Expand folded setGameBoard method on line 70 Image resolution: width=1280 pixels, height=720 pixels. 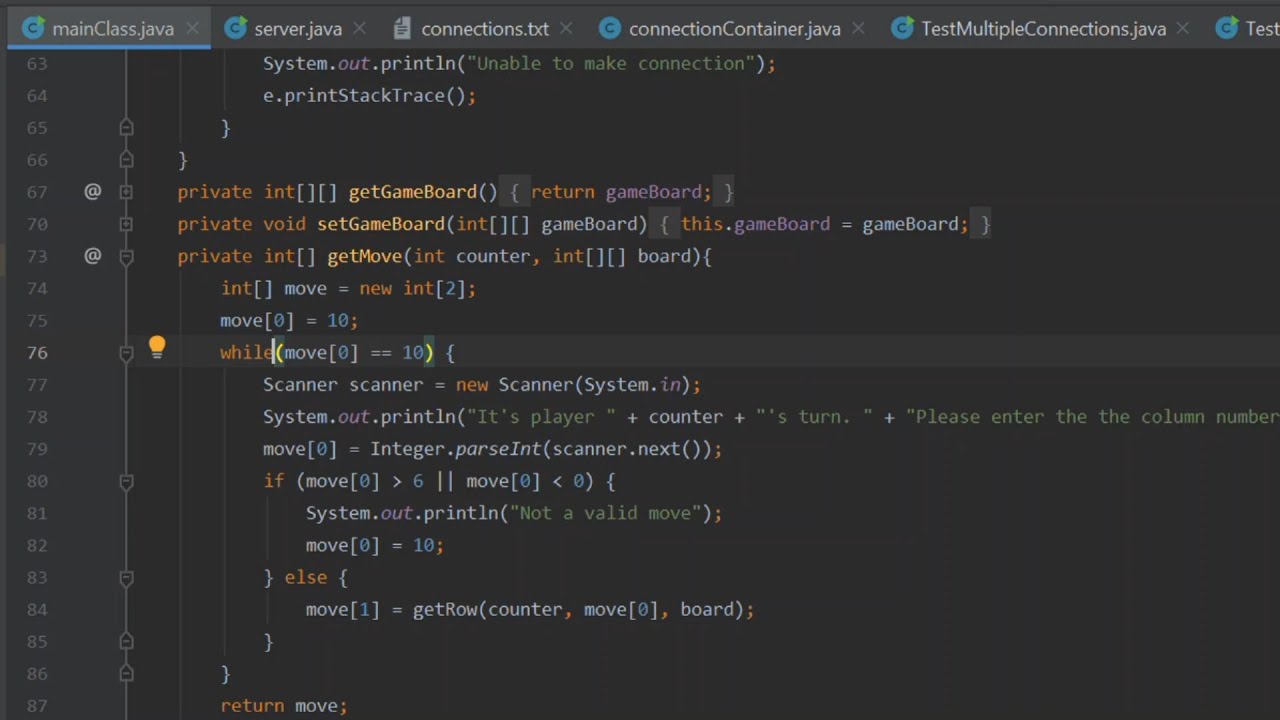coord(126,224)
